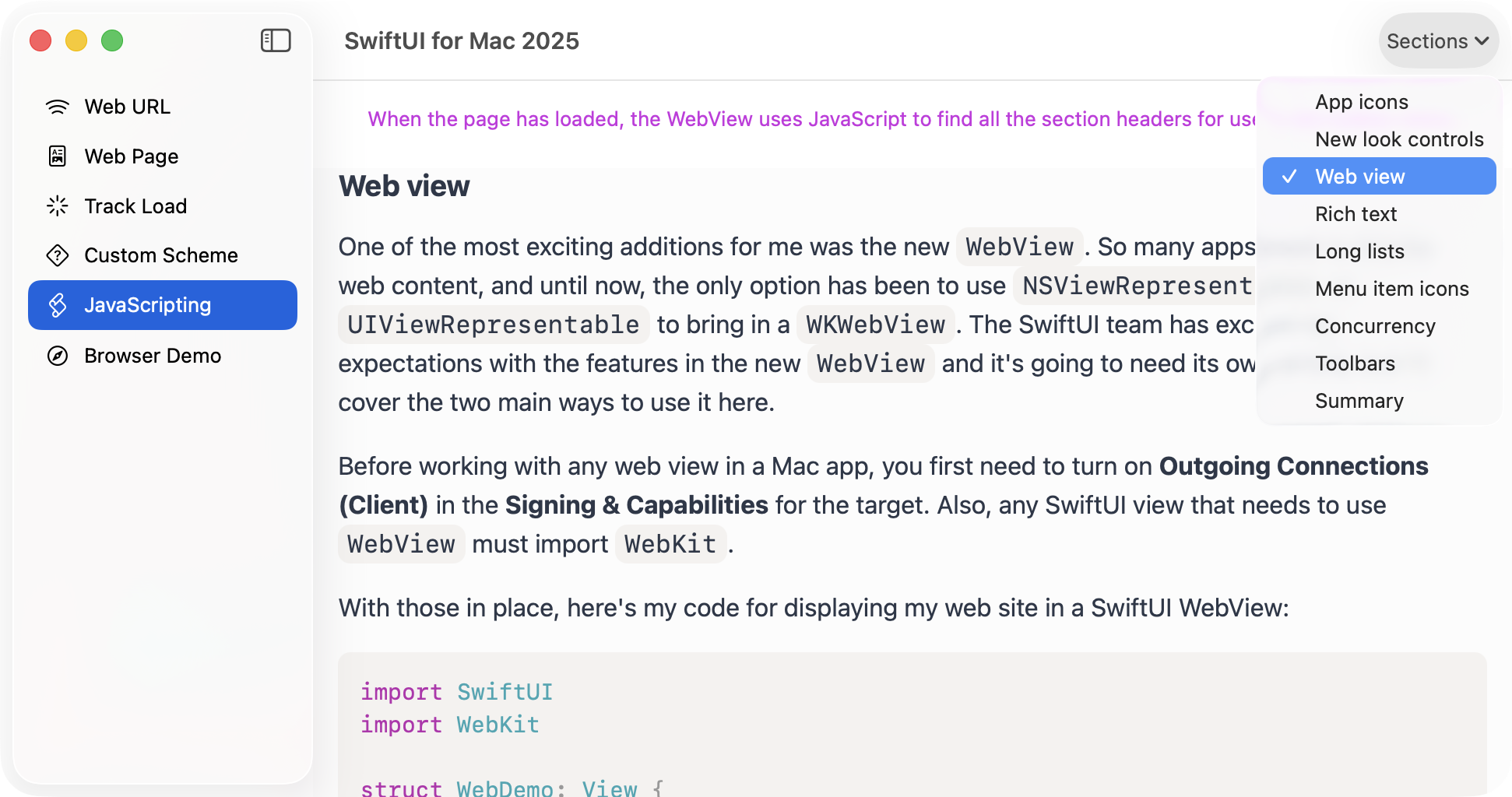This screenshot has height=797, width=1512.
Task: Toggle the sidebar visibility icon
Action: [x=275, y=40]
